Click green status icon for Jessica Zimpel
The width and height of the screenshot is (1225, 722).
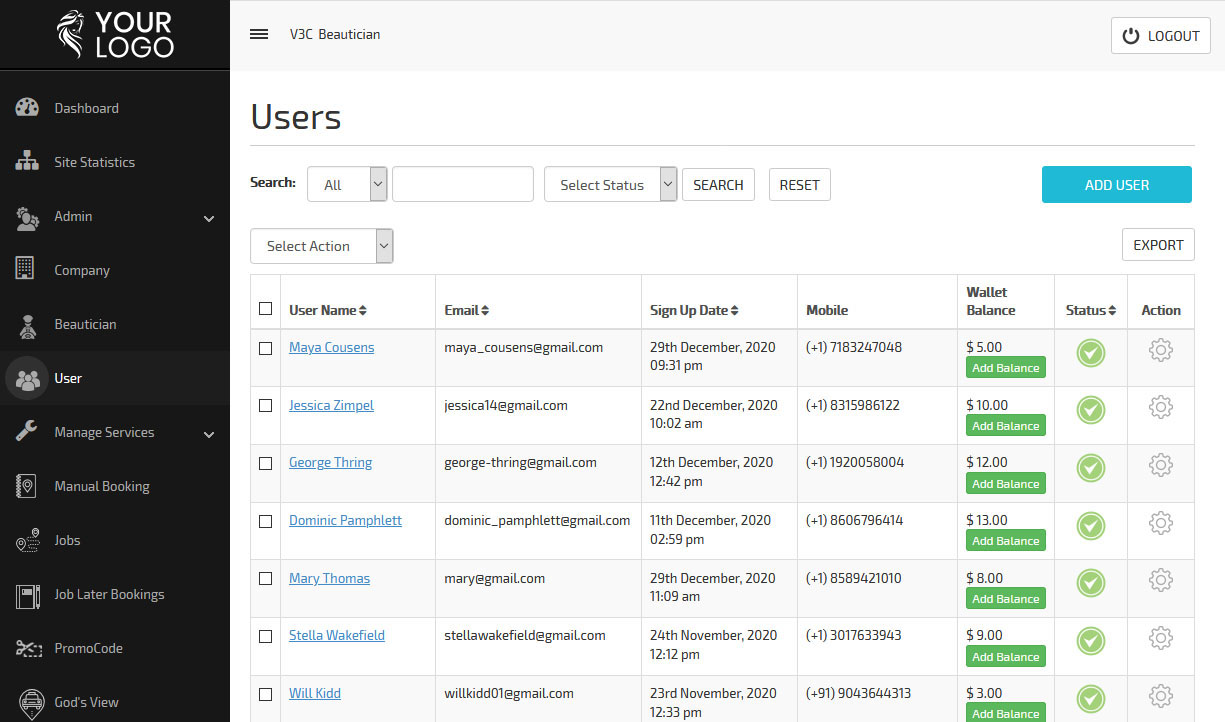point(1091,410)
